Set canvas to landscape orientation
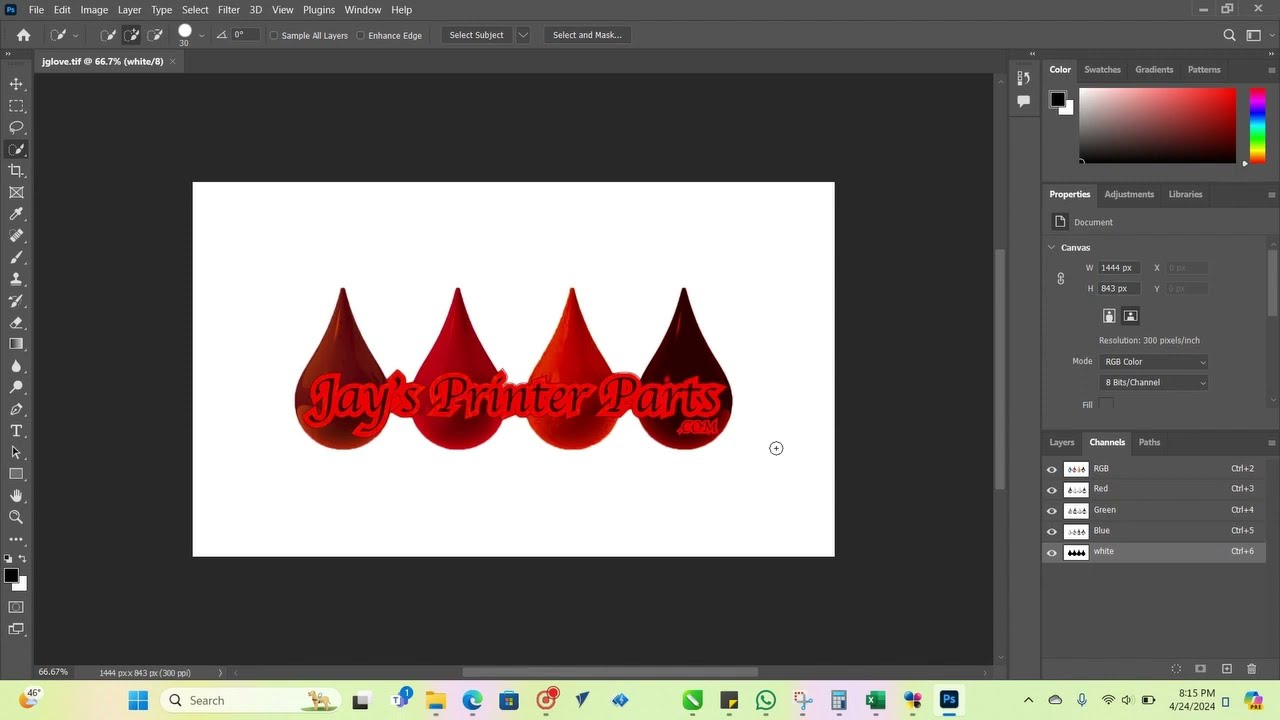 pyautogui.click(x=1131, y=316)
